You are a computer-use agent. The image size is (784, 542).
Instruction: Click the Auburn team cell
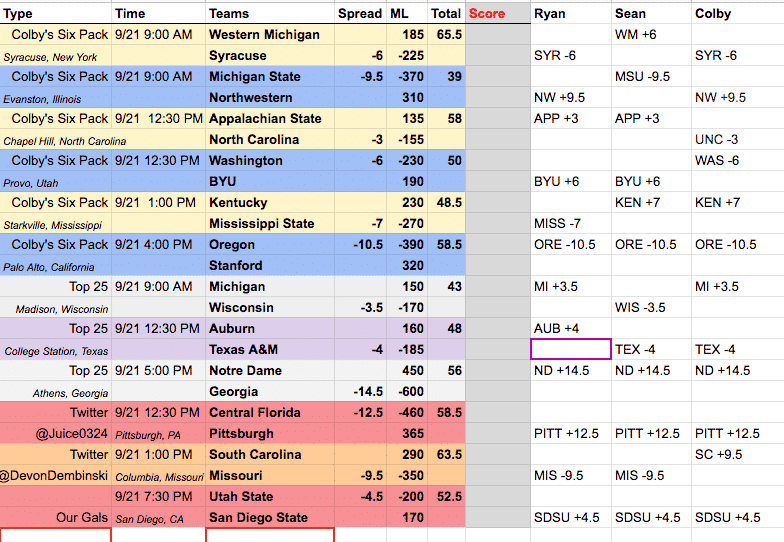coord(270,328)
